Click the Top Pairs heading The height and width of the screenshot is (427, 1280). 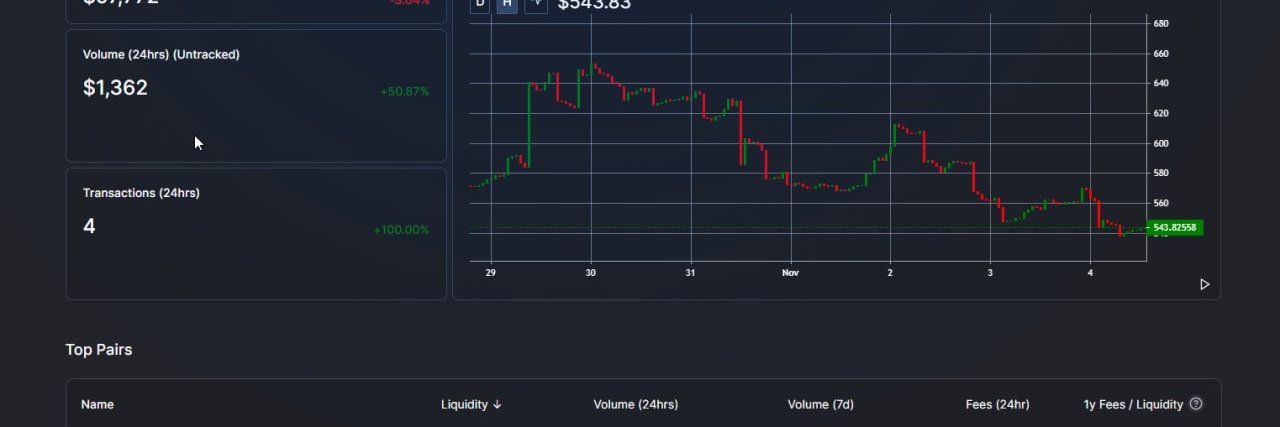[99, 349]
